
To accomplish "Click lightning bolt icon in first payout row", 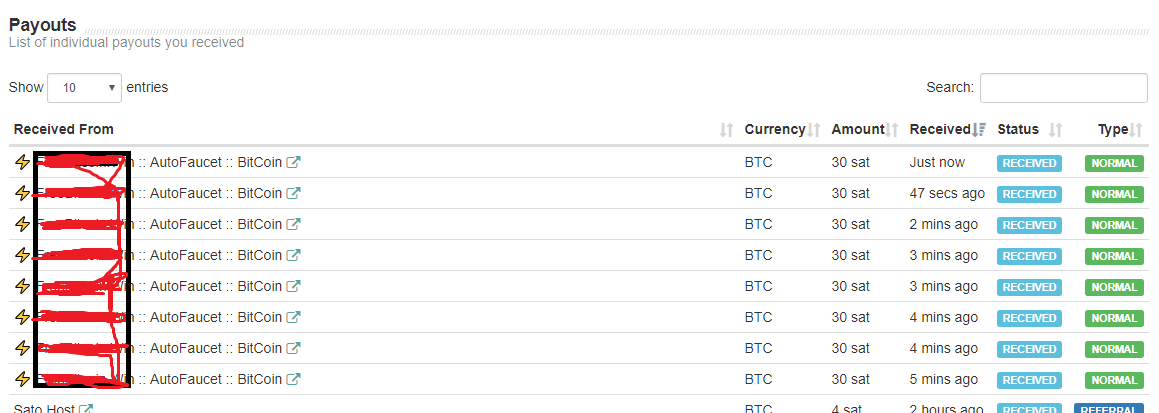I will pyautogui.click(x=22, y=162).
